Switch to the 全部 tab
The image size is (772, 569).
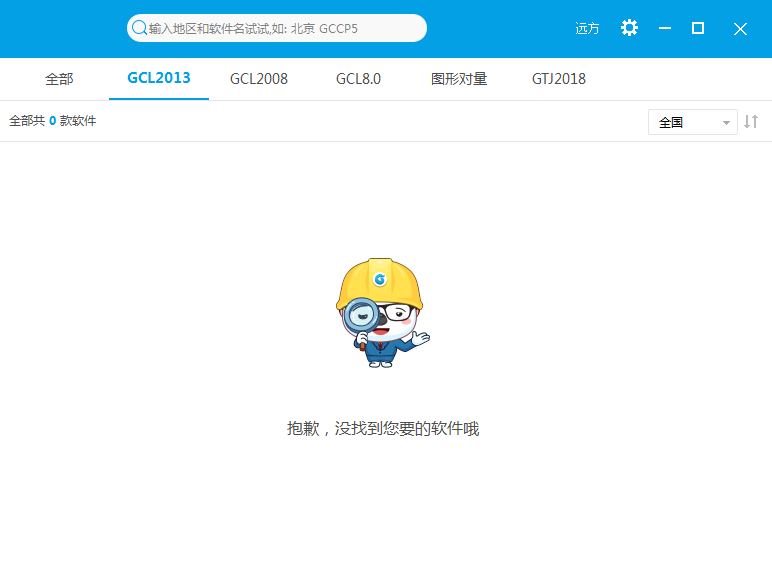pyautogui.click(x=59, y=79)
